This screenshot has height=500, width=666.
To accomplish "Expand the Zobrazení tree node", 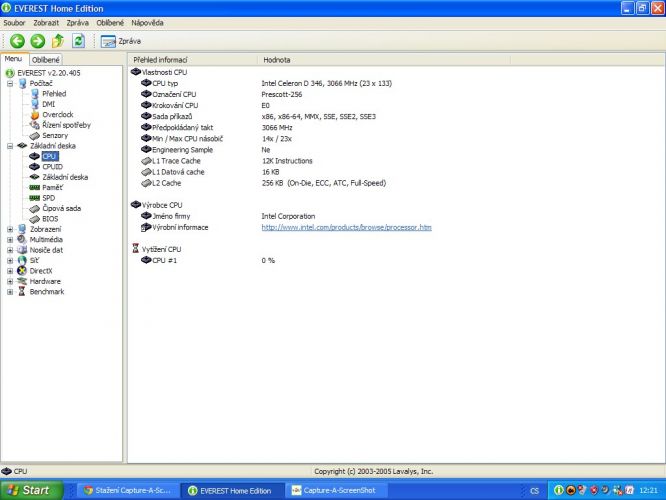I will pos(10,229).
